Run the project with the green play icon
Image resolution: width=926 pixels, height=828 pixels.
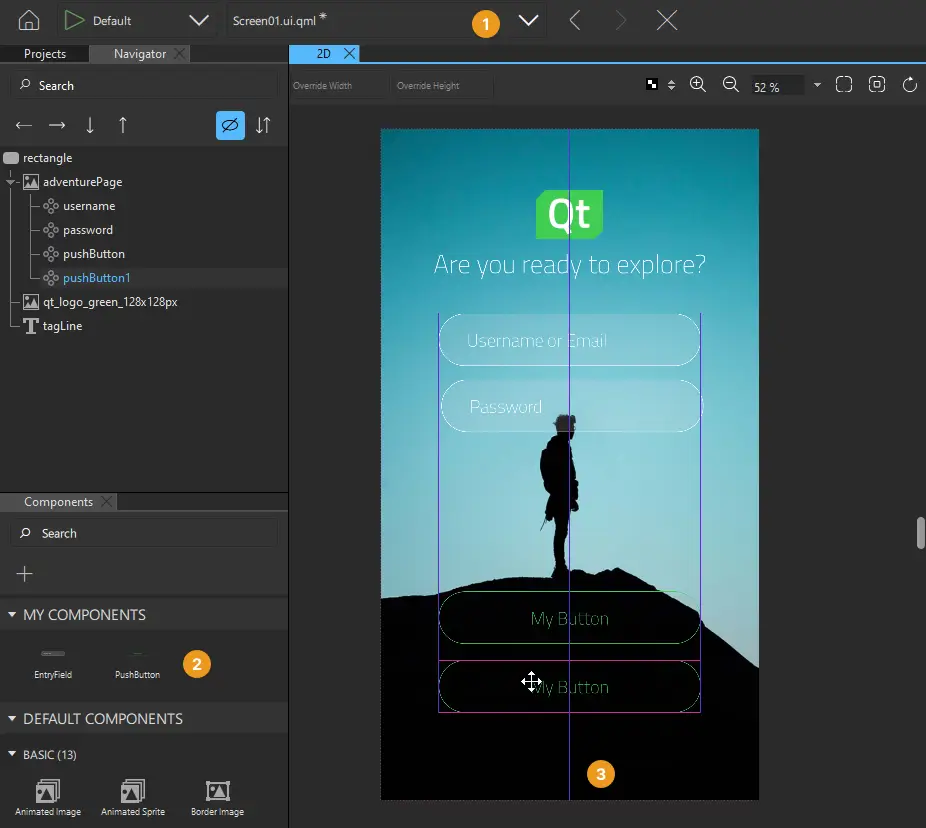point(73,19)
